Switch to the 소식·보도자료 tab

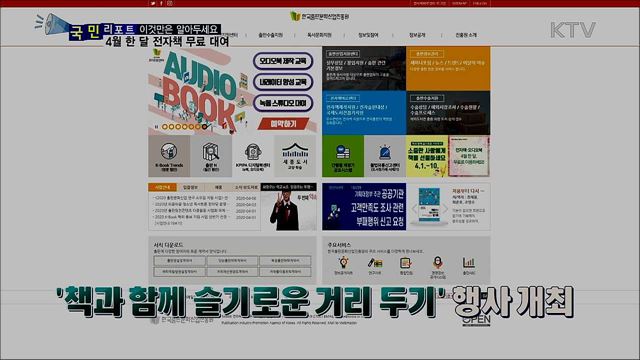(x=246, y=187)
